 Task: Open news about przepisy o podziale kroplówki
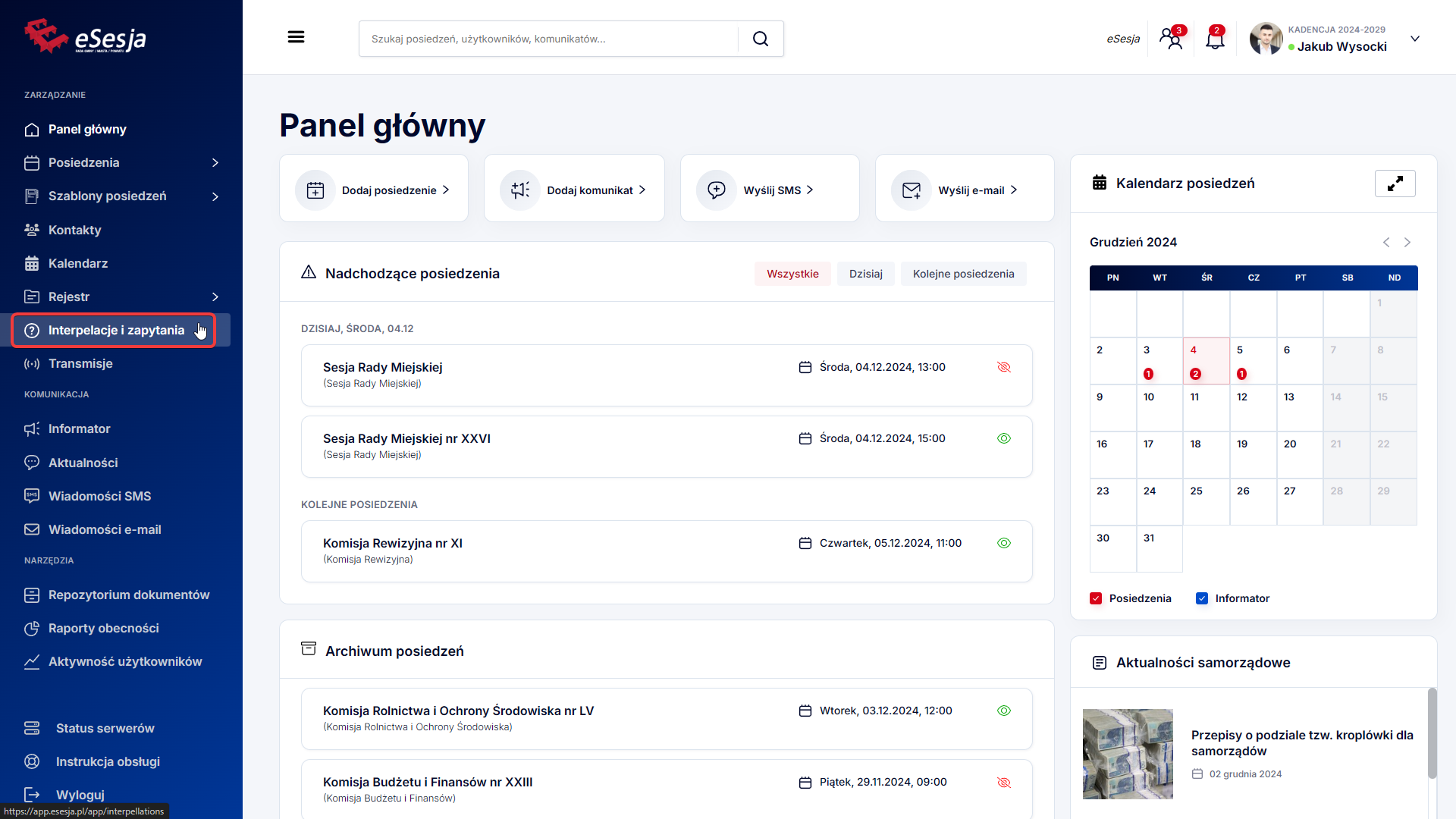point(1302,743)
